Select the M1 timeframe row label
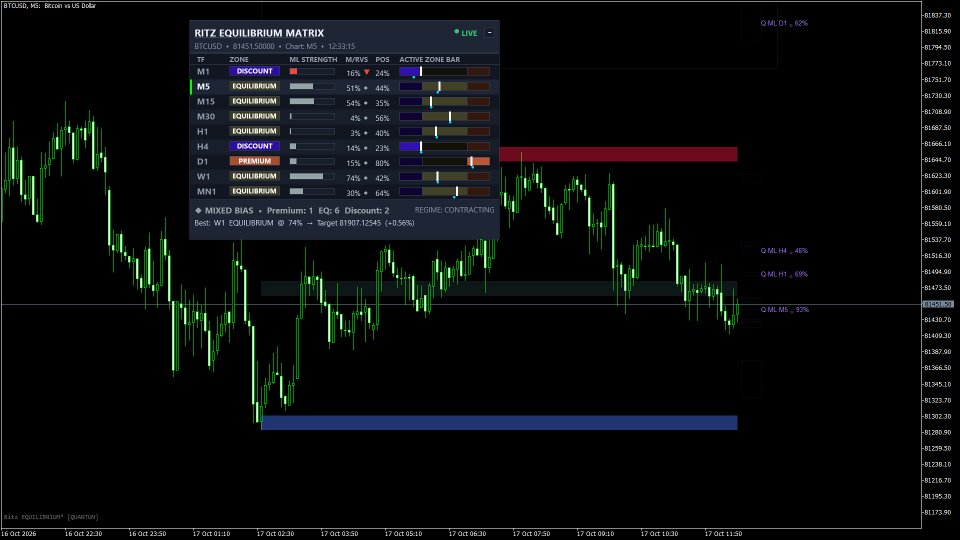960x540 pixels. (203, 72)
